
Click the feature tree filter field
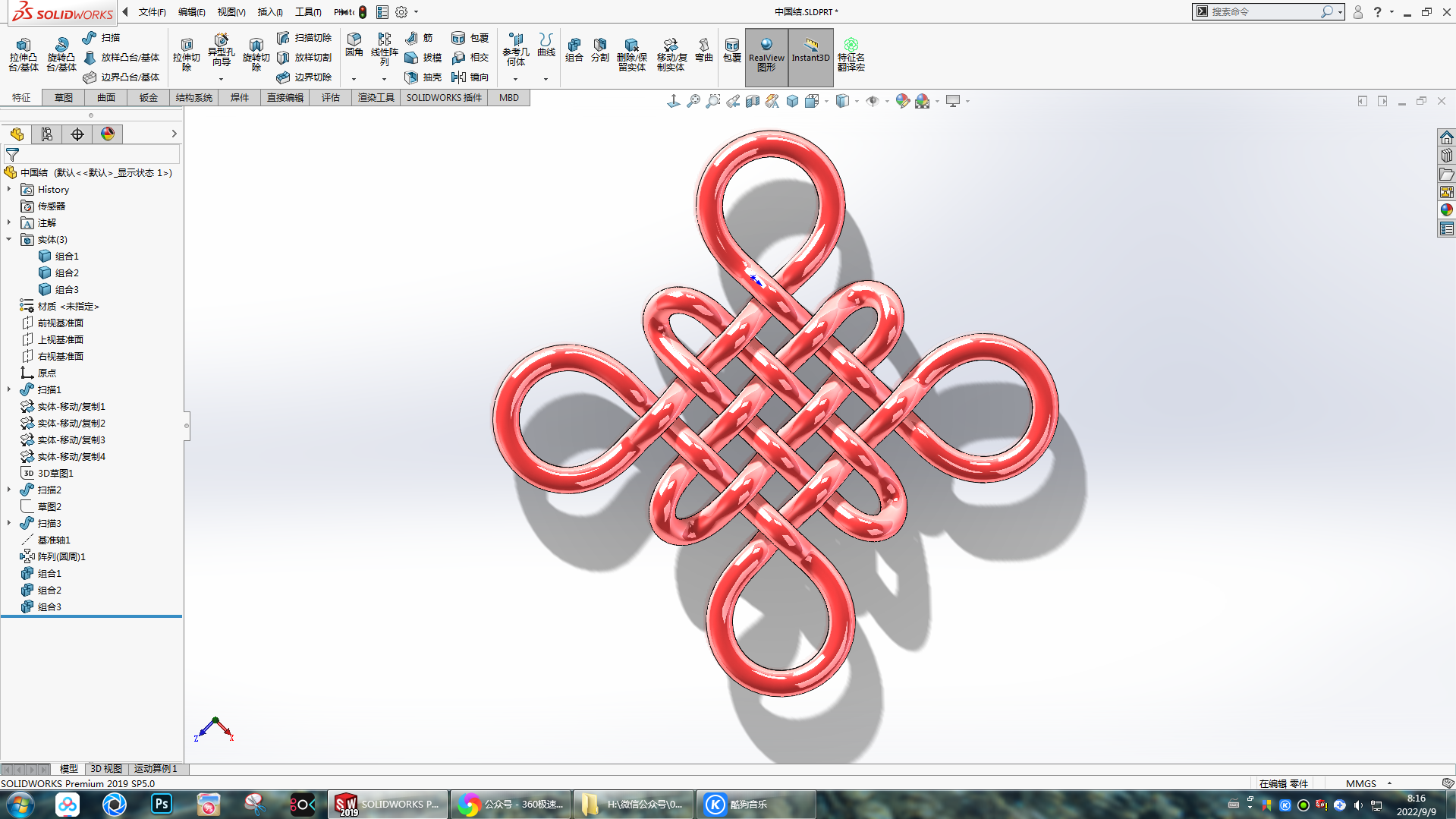(92, 154)
